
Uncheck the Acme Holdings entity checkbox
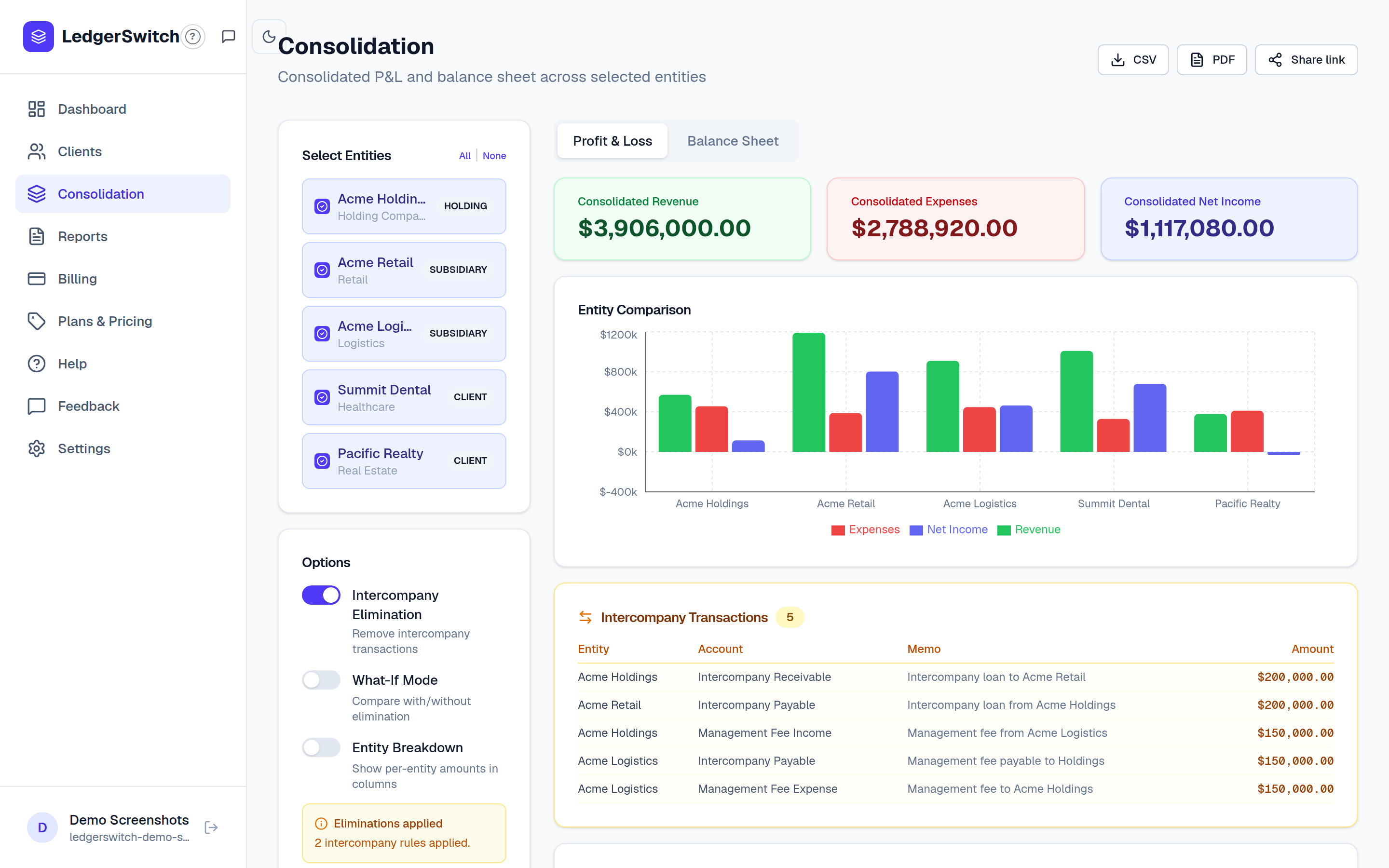322,206
